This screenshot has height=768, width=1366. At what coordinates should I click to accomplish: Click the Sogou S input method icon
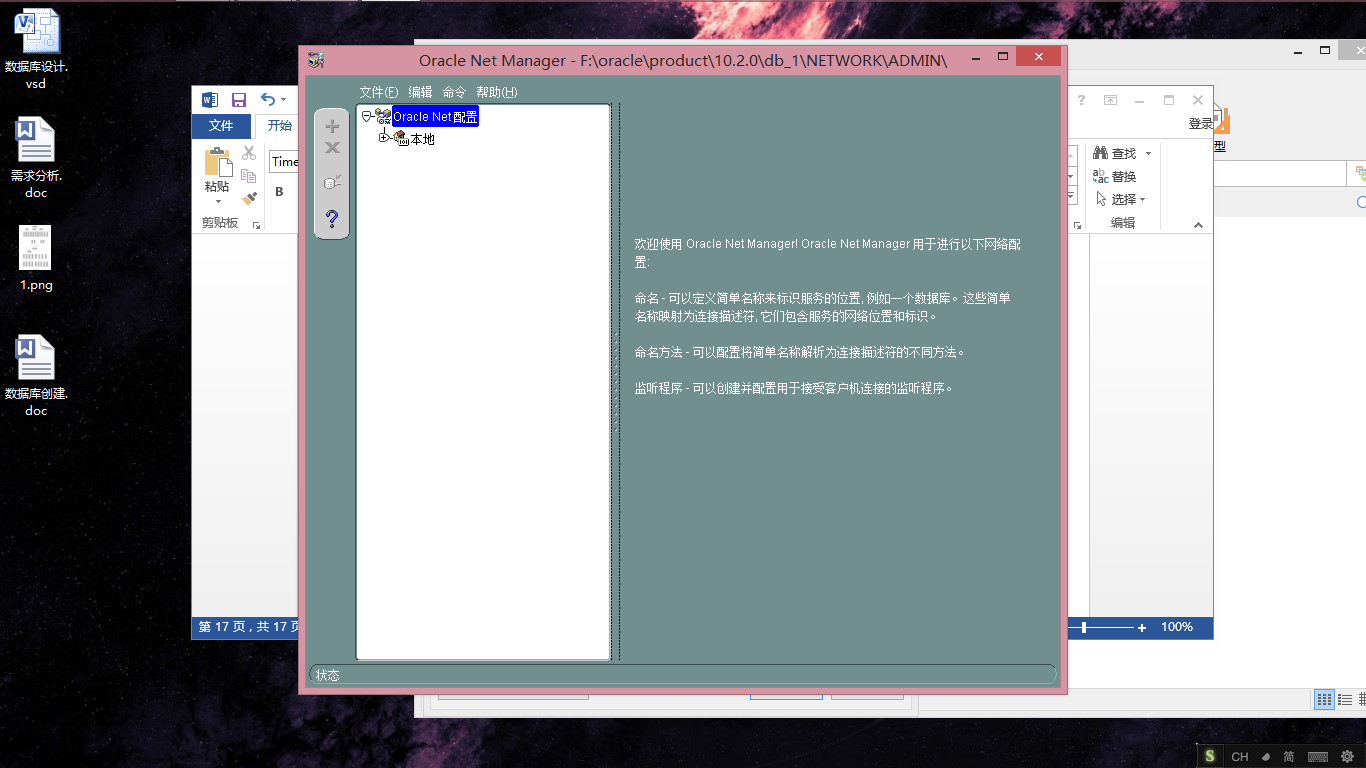pos(1210,757)
